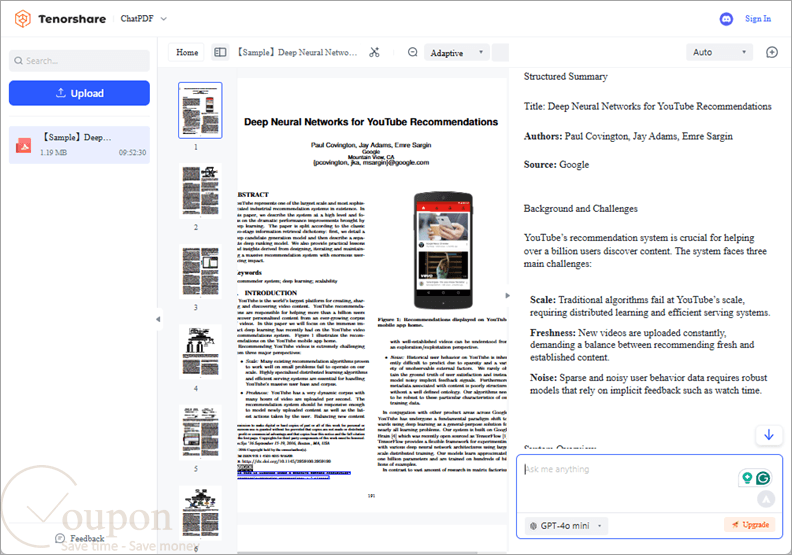Click the Feedback chat bubble icon
Image resolution: width=792 pixels, height=555 pixels.
pos(60,538)
